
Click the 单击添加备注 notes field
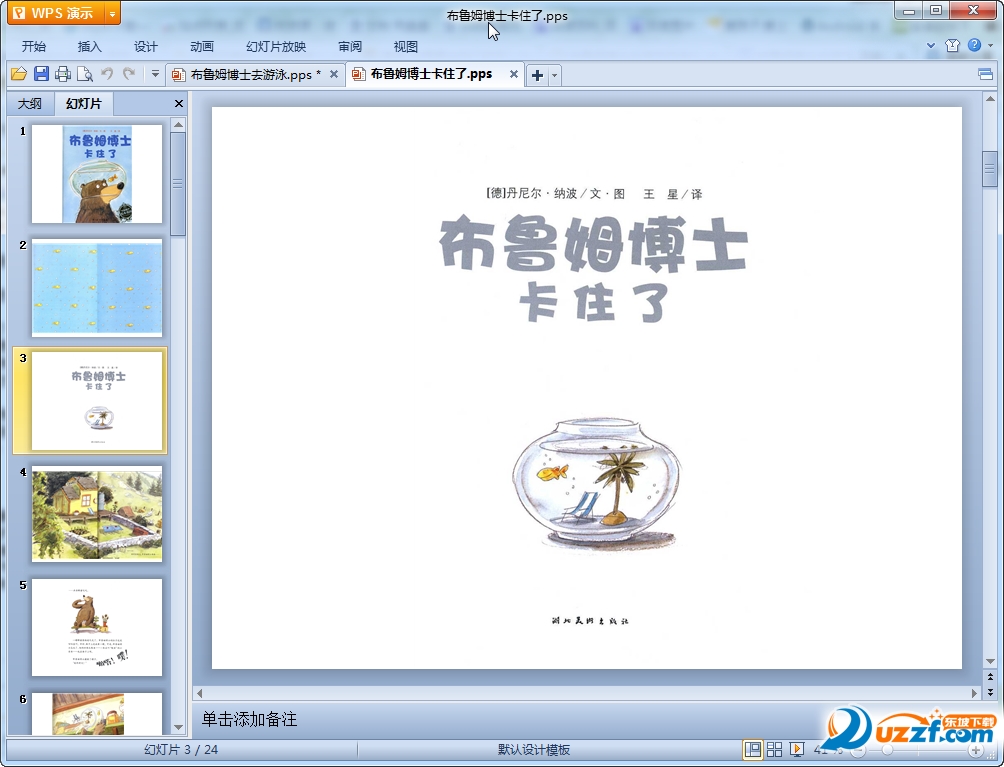click(512, 720)
